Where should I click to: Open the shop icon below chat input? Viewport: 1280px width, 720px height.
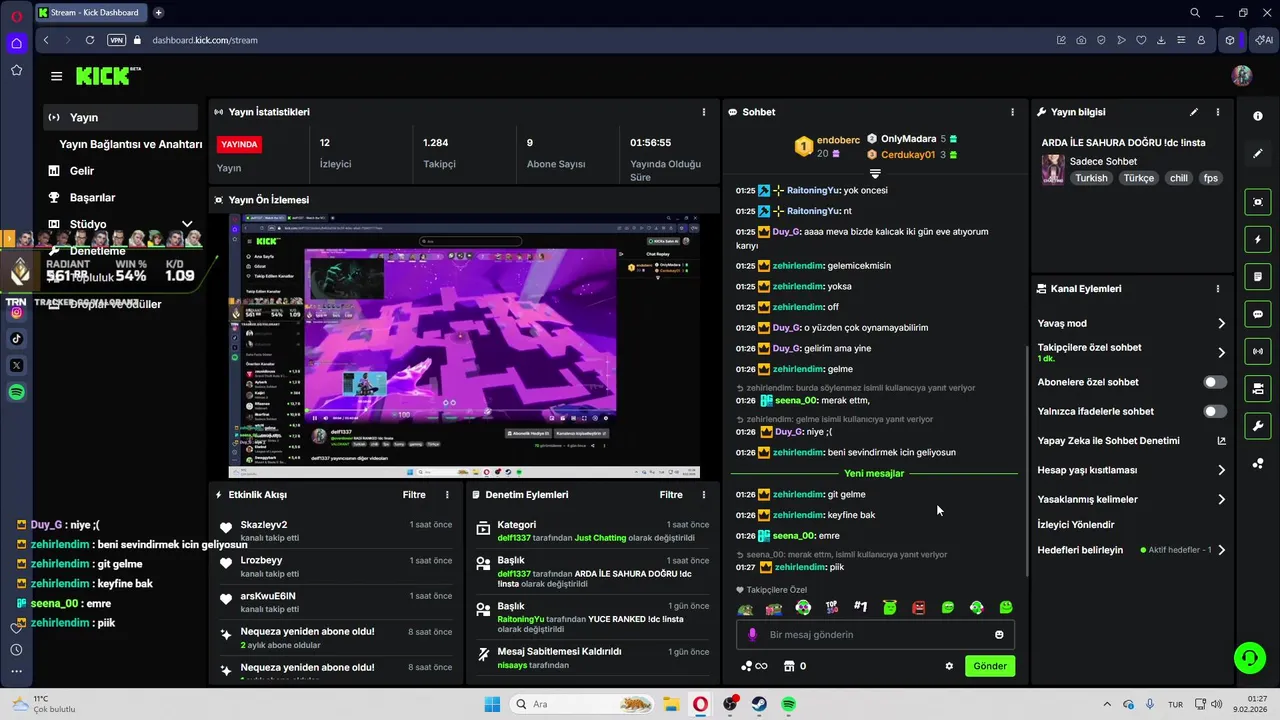click(788, 666)
